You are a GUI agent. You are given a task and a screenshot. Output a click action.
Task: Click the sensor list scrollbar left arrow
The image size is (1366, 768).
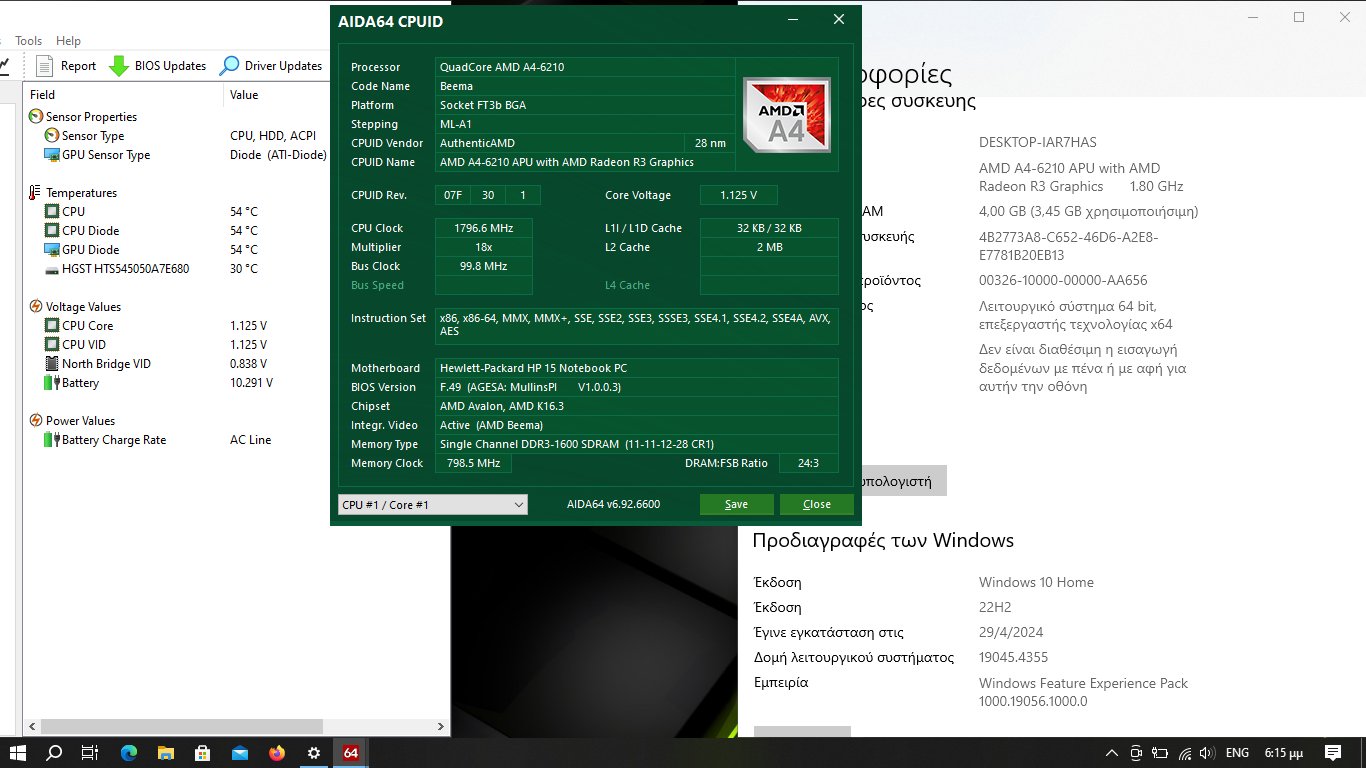tap(31, 727)
